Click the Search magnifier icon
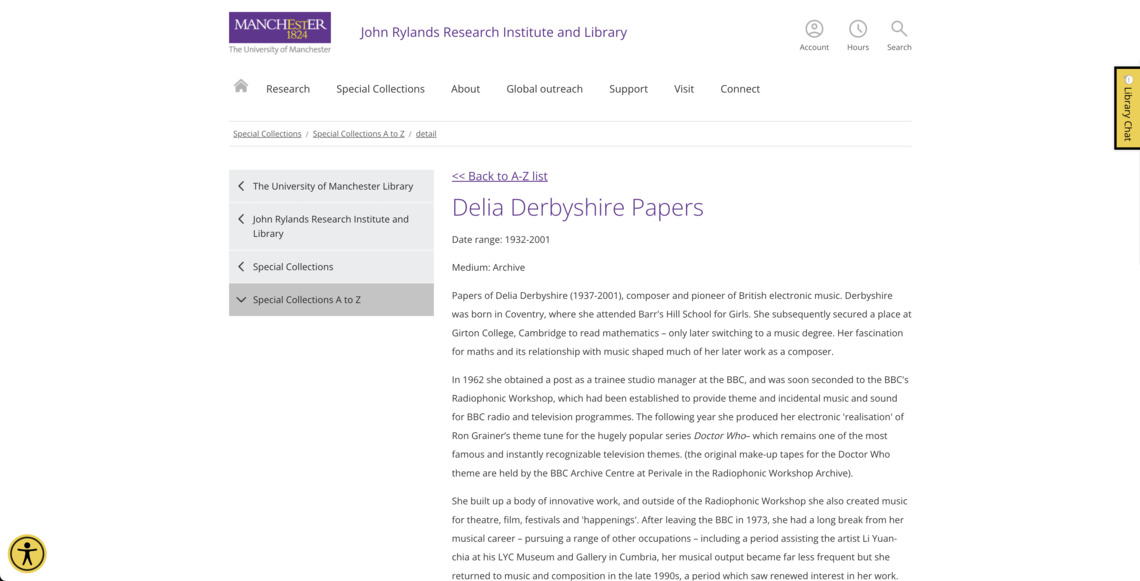The height and width of the screenshot is (581, 1140). coord(899,30)
